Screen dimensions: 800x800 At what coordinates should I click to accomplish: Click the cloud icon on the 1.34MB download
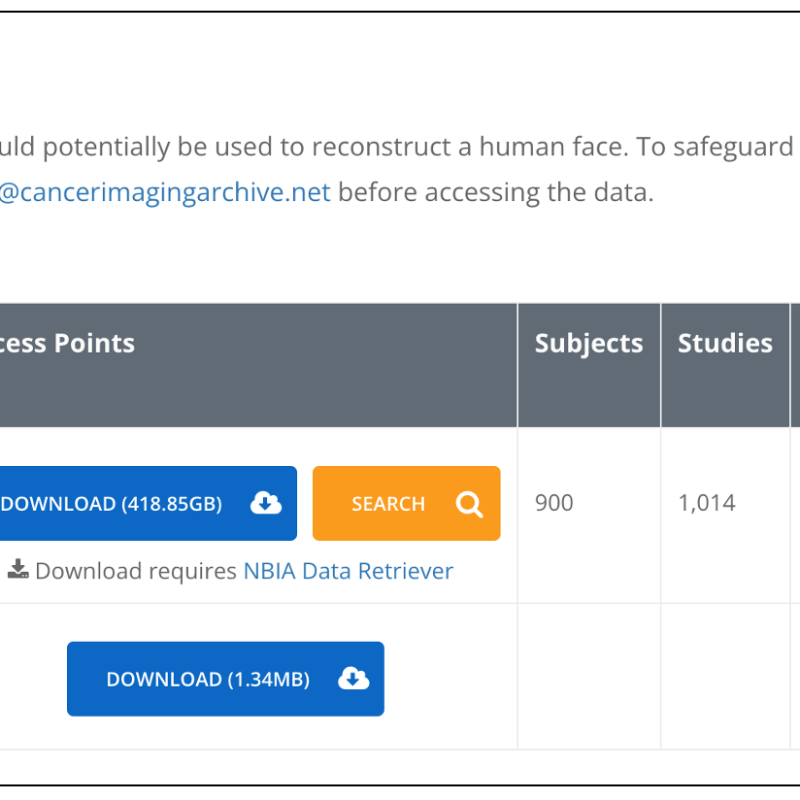coord(354,679)
